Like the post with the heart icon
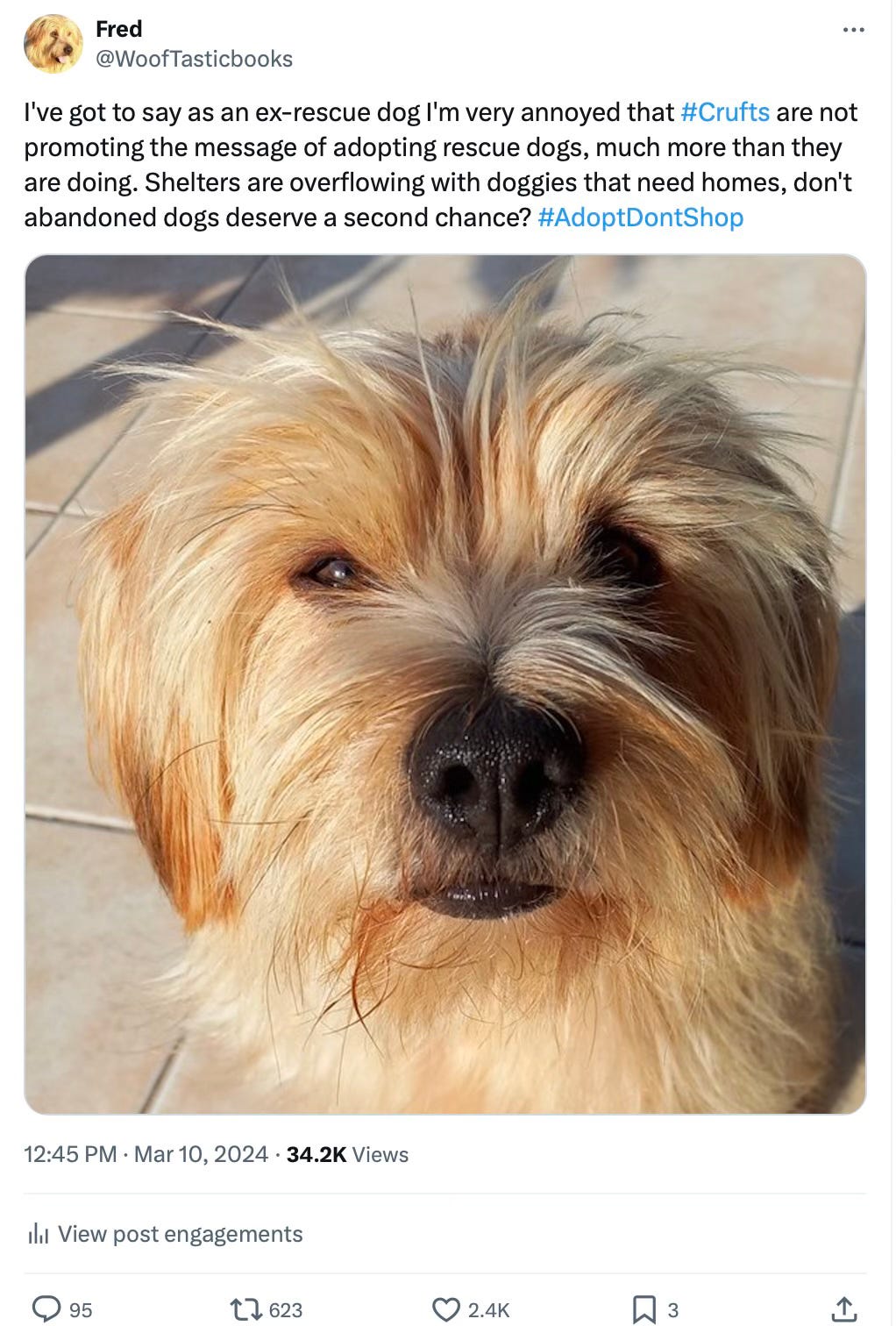This screenshot has width=896, height=1326. point(446,1309)
